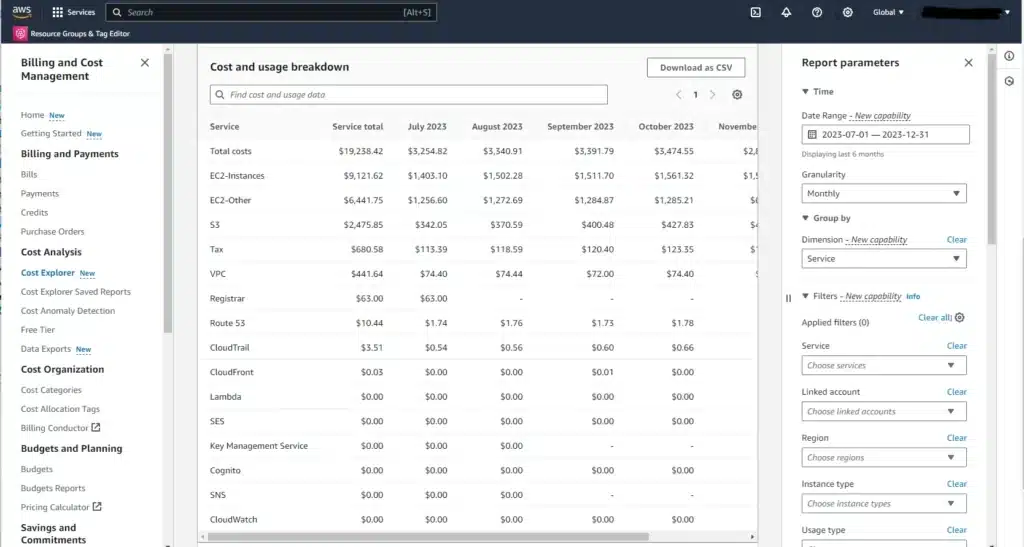Open the Choose linked accounts dropdown
This screenshot has height=547, width=1024.
[884, 411]
